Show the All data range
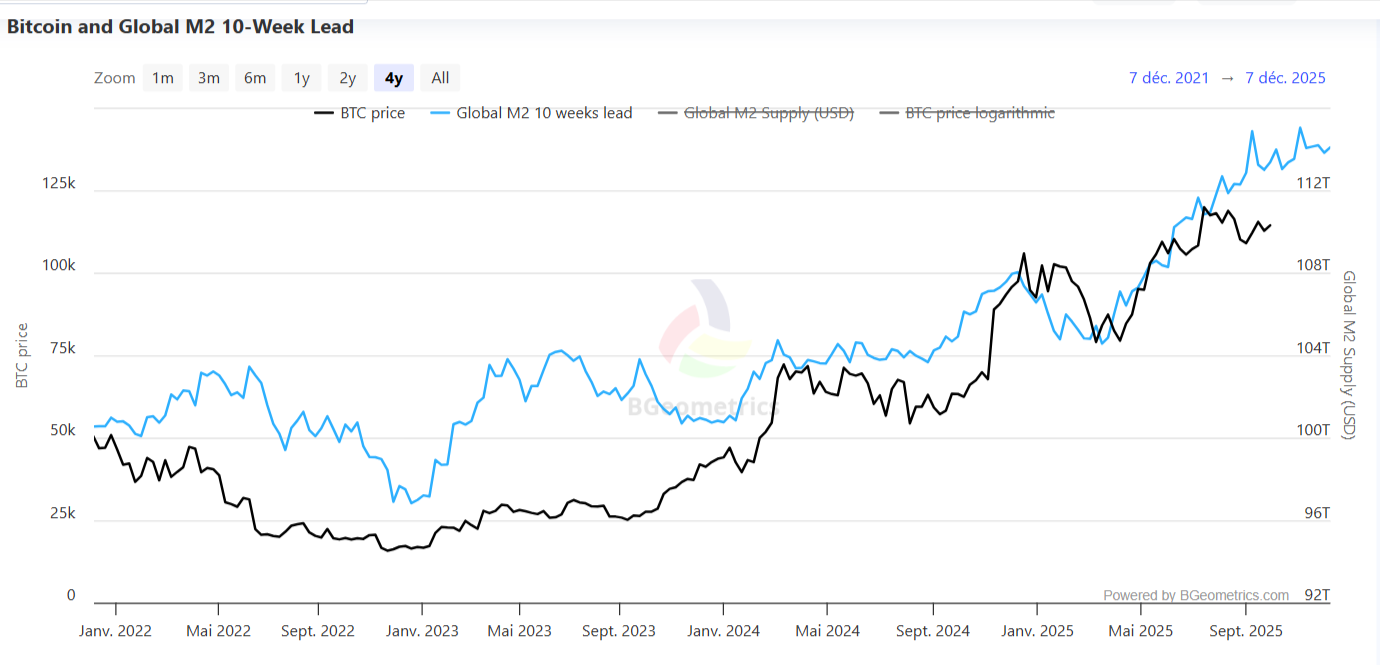The height and width of the screenshot is (665, 1380). point(439,77)
